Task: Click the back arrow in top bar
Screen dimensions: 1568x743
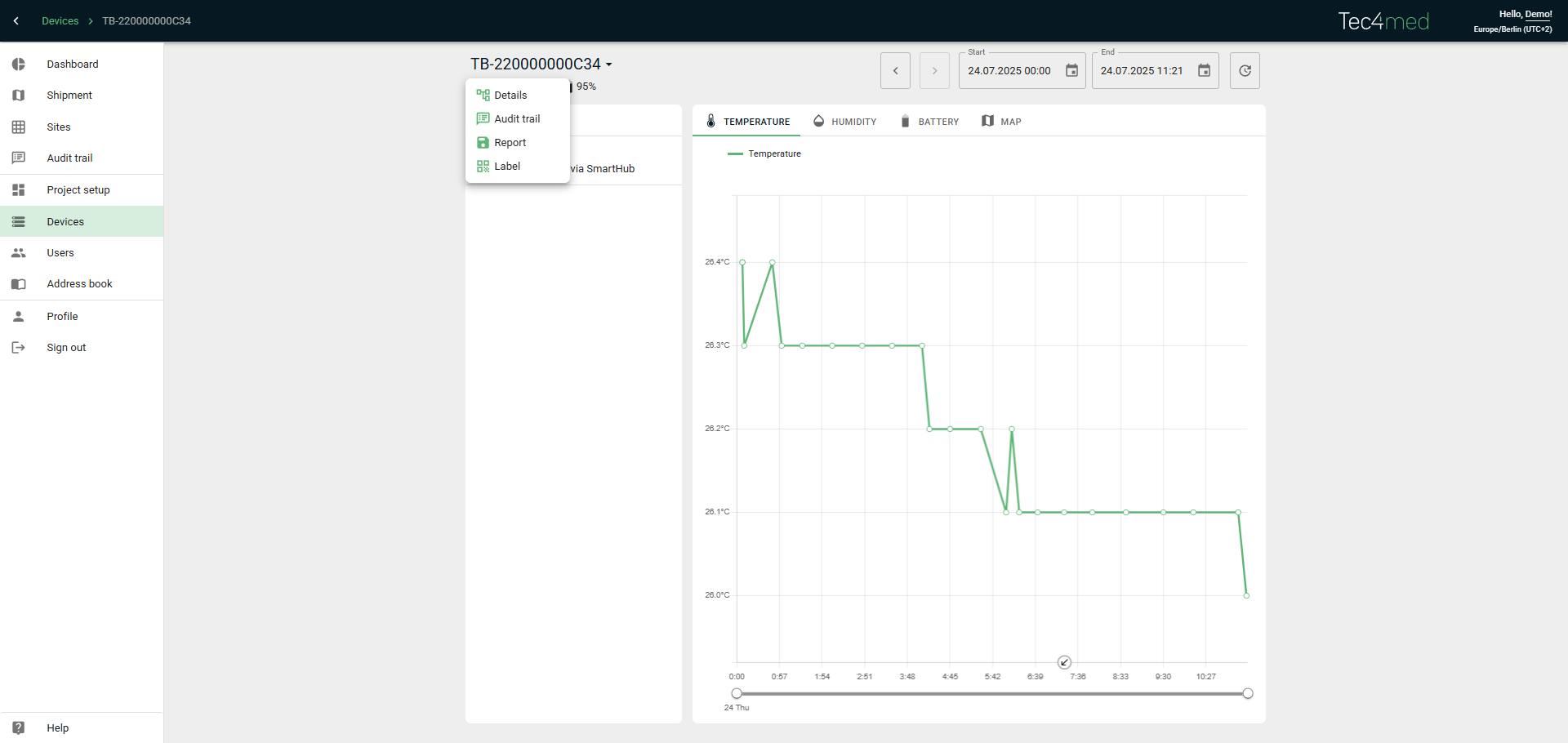Action: coord(16,21)
